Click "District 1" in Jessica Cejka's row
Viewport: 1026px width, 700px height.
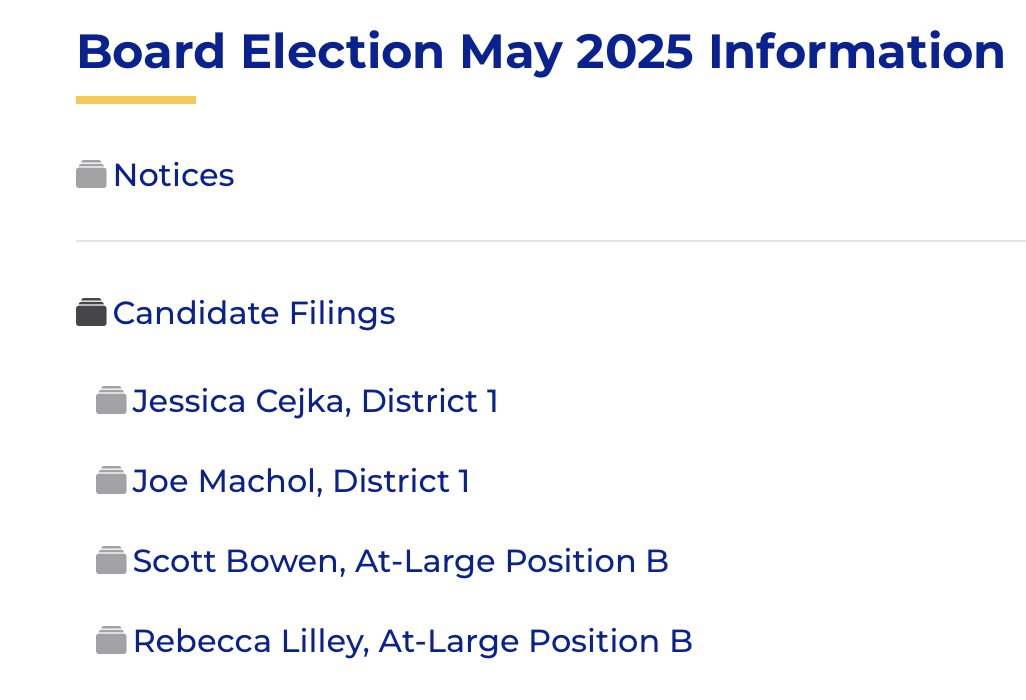[x=430, y=401]
